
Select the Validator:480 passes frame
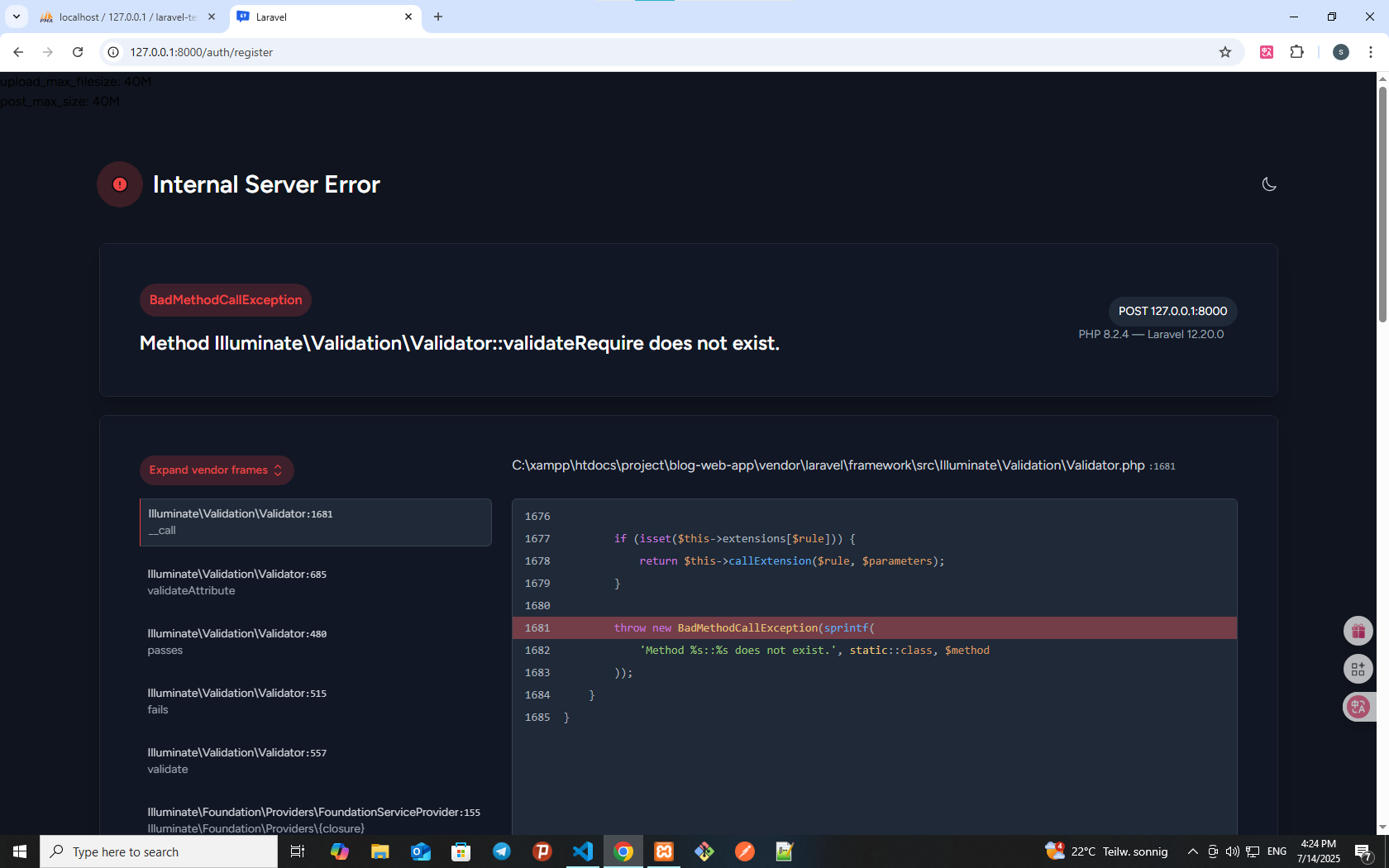(x=315, y=641)
